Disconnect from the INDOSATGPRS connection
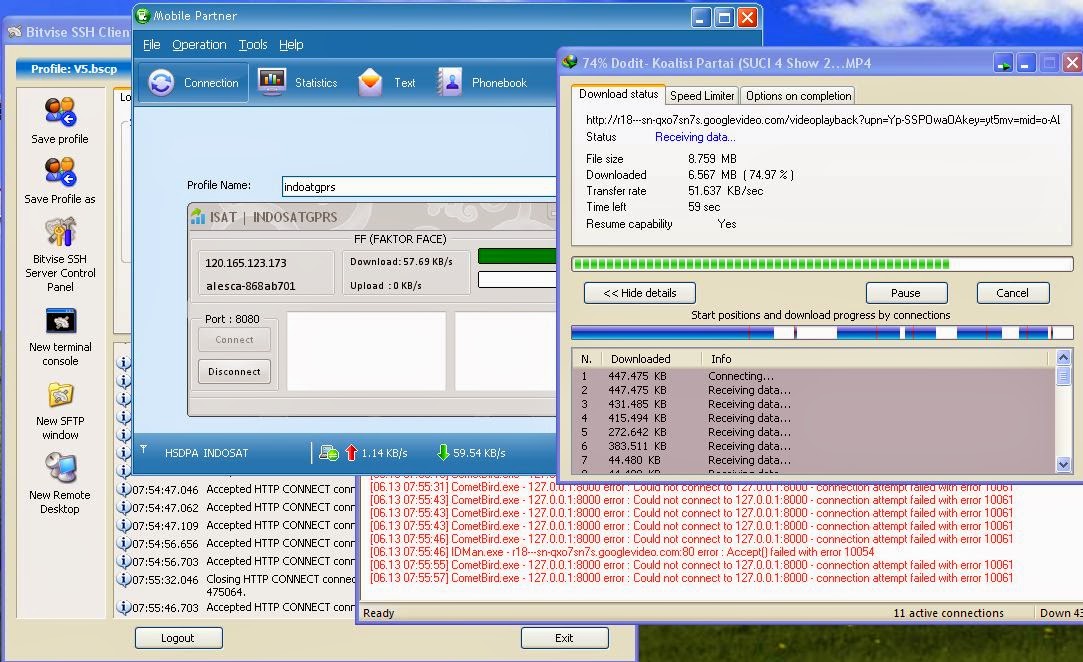1083x662 pixels. pos(234,371)
